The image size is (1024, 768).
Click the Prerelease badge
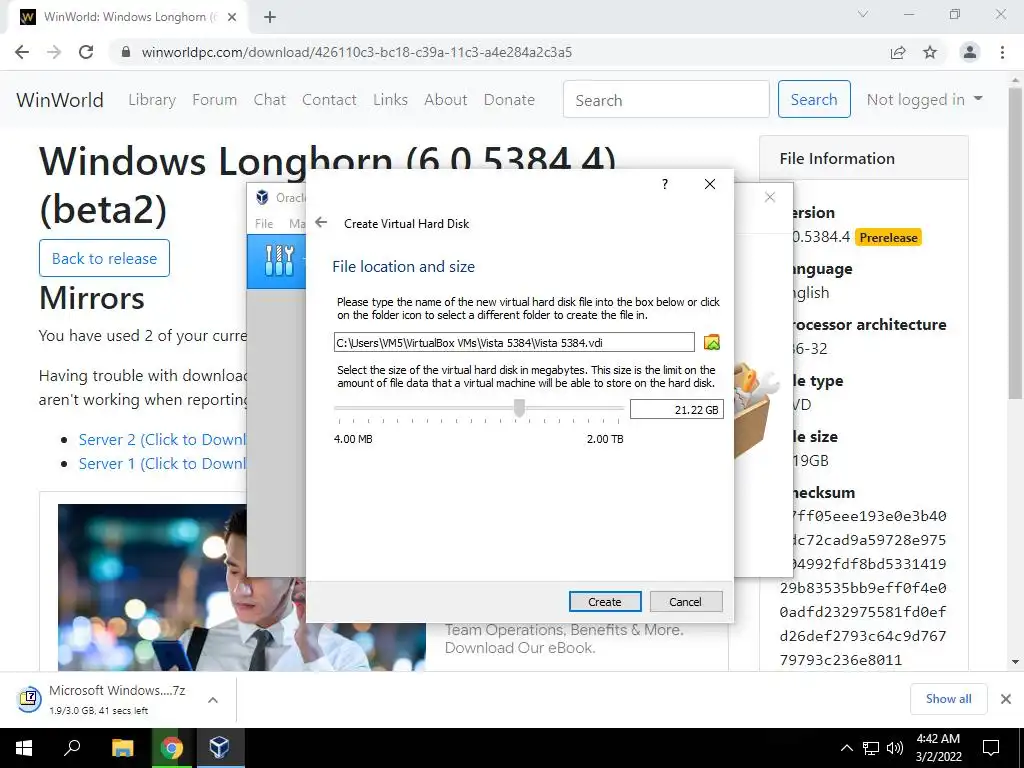888,238
